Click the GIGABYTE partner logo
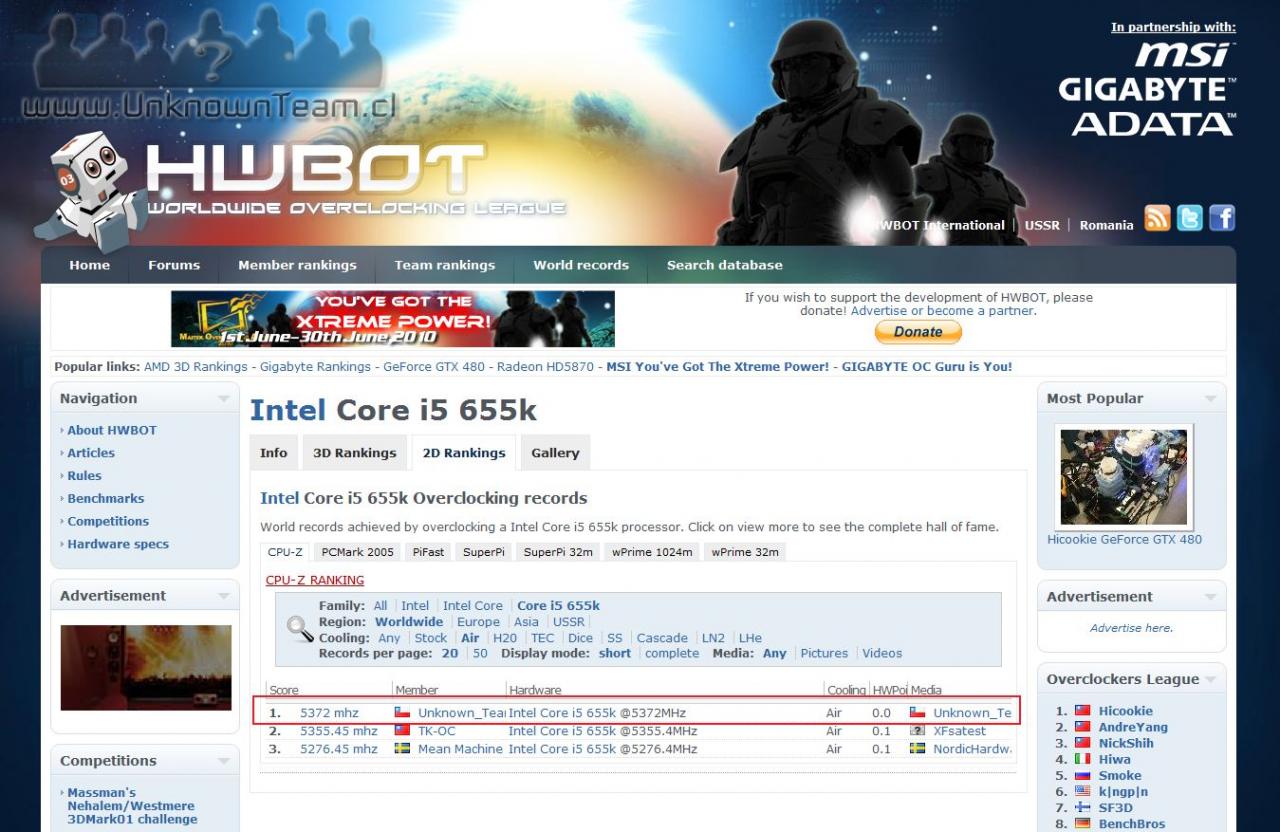 1147,90
